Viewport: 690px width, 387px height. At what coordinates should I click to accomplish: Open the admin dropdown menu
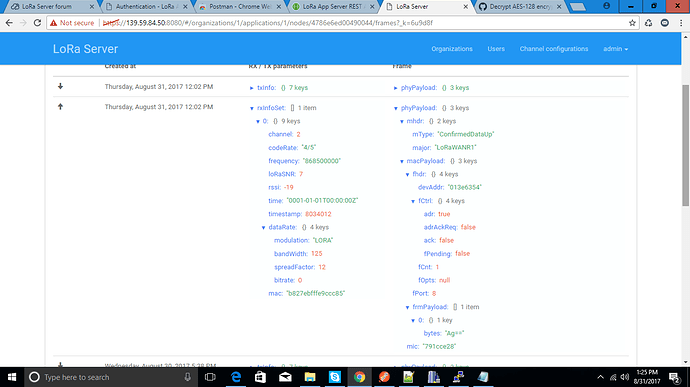pos(615,49)
